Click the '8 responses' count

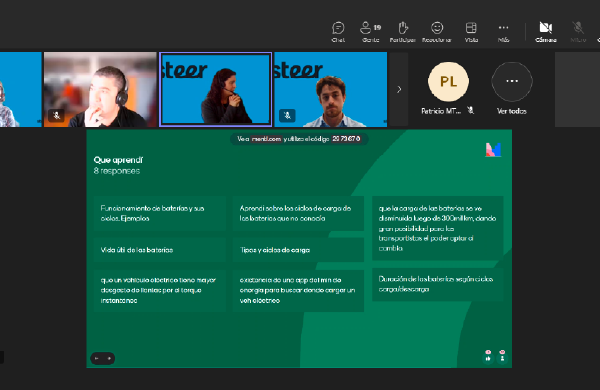click(x=117, y=171)
